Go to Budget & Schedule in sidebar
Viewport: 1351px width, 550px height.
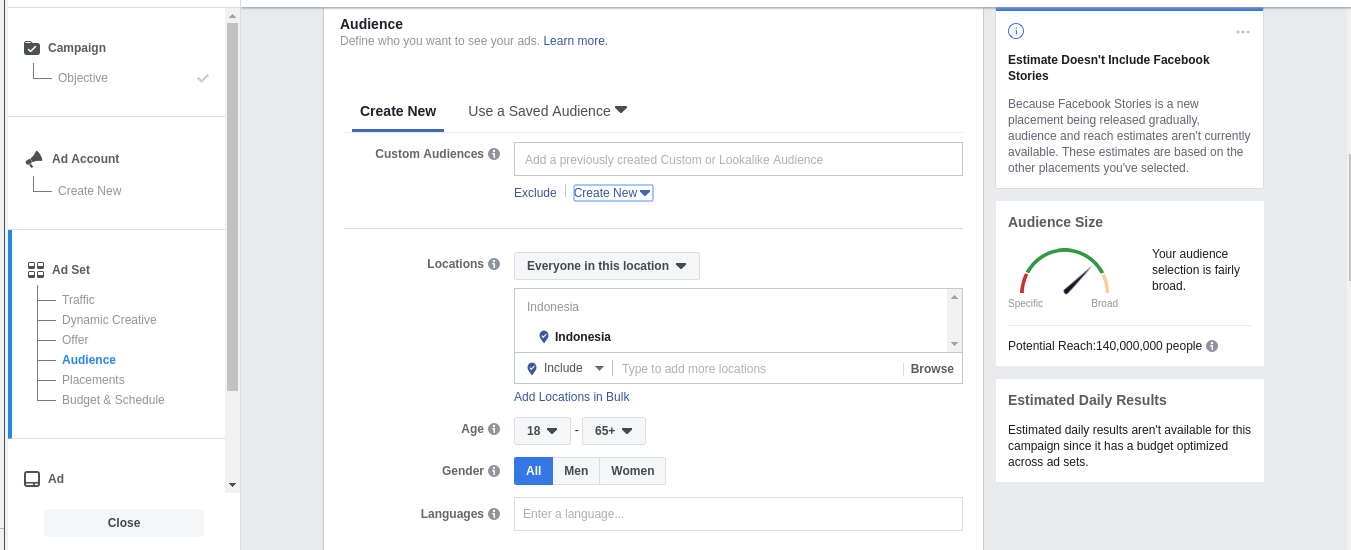tap(113, 400)
